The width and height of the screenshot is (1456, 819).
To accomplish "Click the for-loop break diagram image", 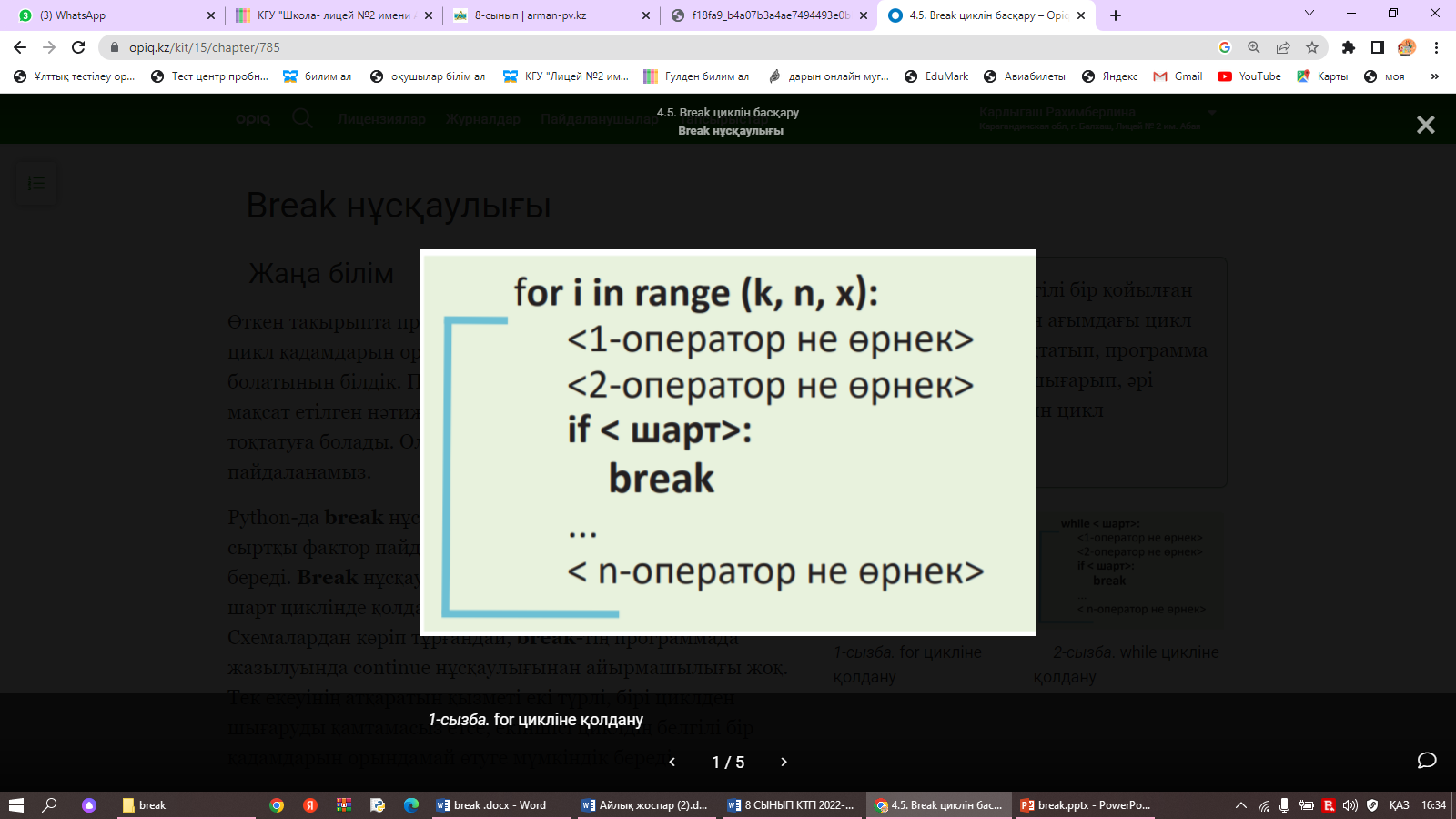I will [728, 442].
